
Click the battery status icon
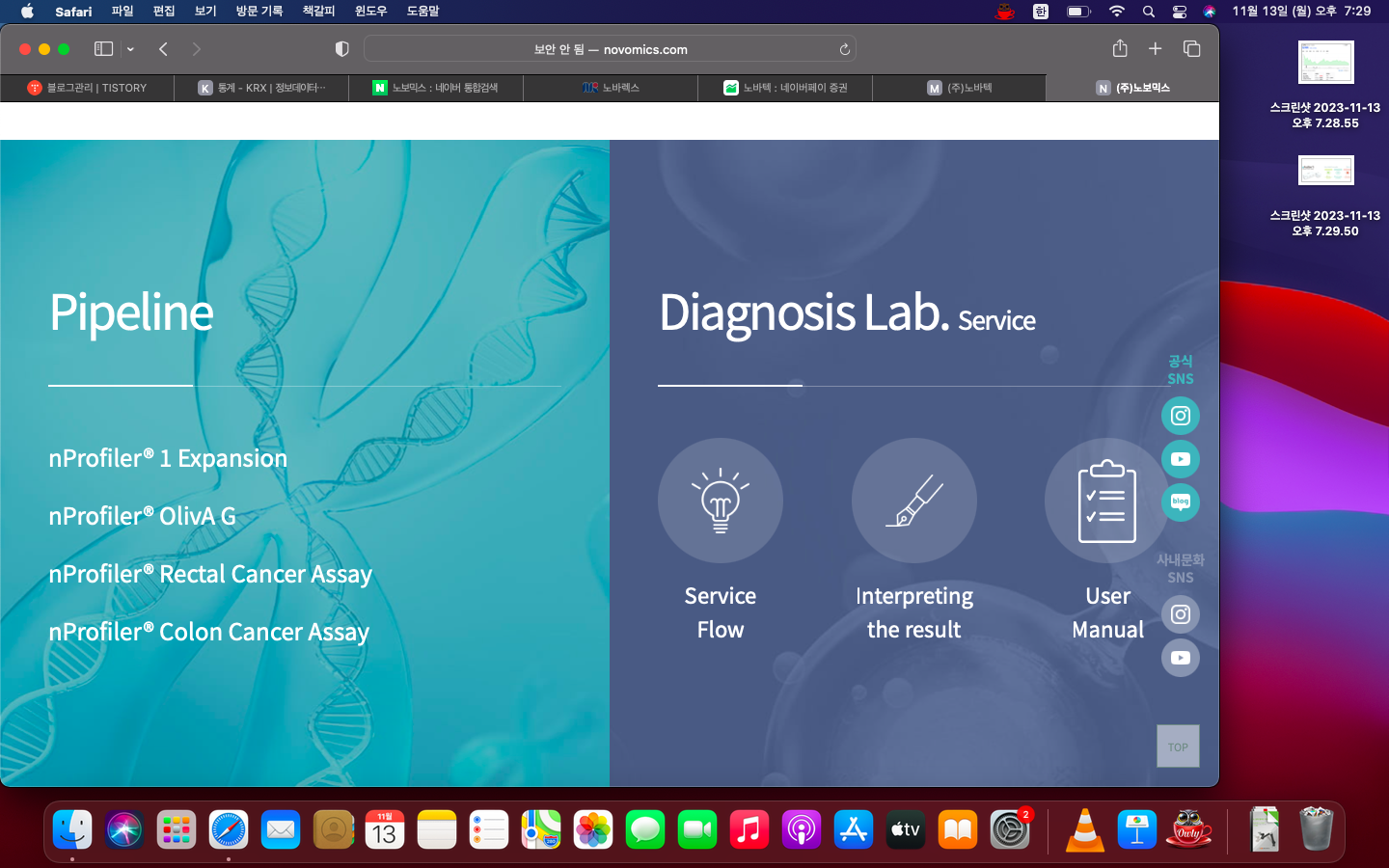1078,12
